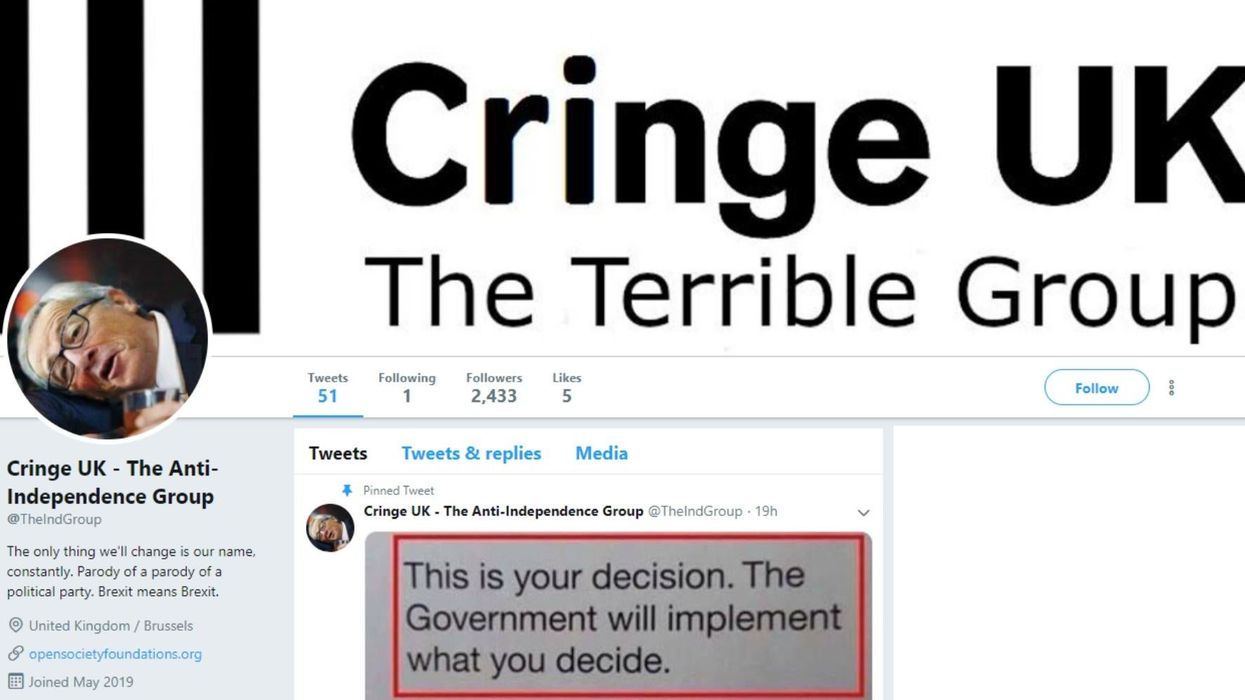Open the Followers list of 2,433
Viewport: 1245px width, 700px height.
(494, 388)
